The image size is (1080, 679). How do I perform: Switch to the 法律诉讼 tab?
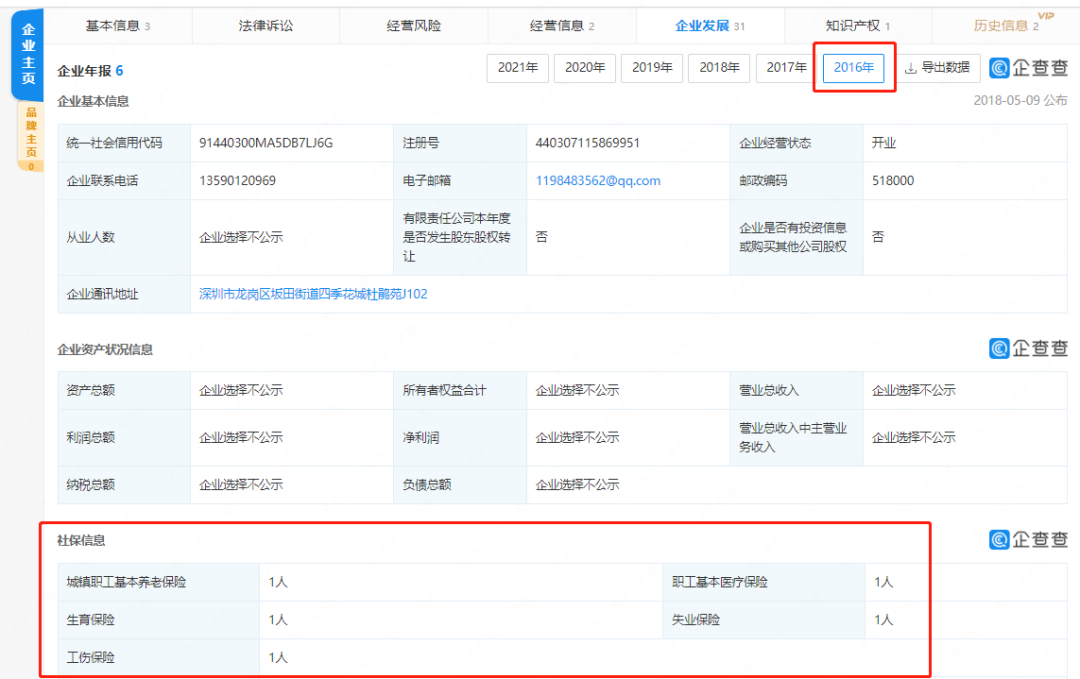click(266, 25)
